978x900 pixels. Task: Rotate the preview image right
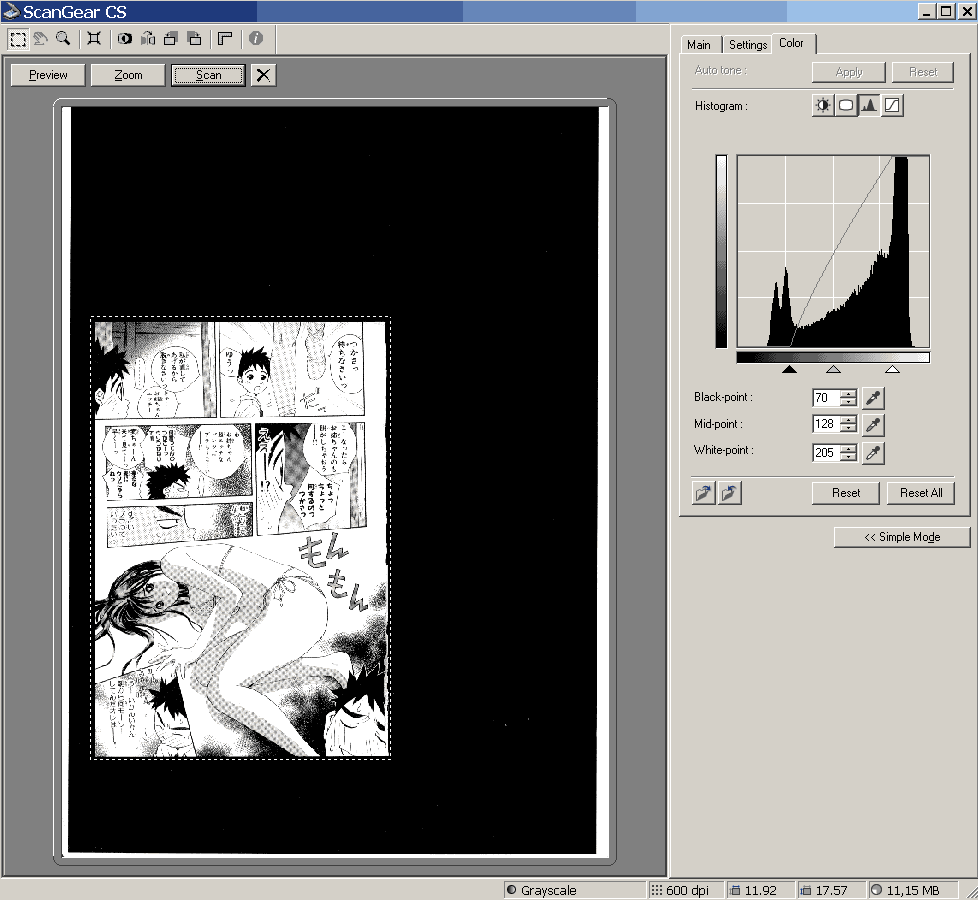coord(195,39)
